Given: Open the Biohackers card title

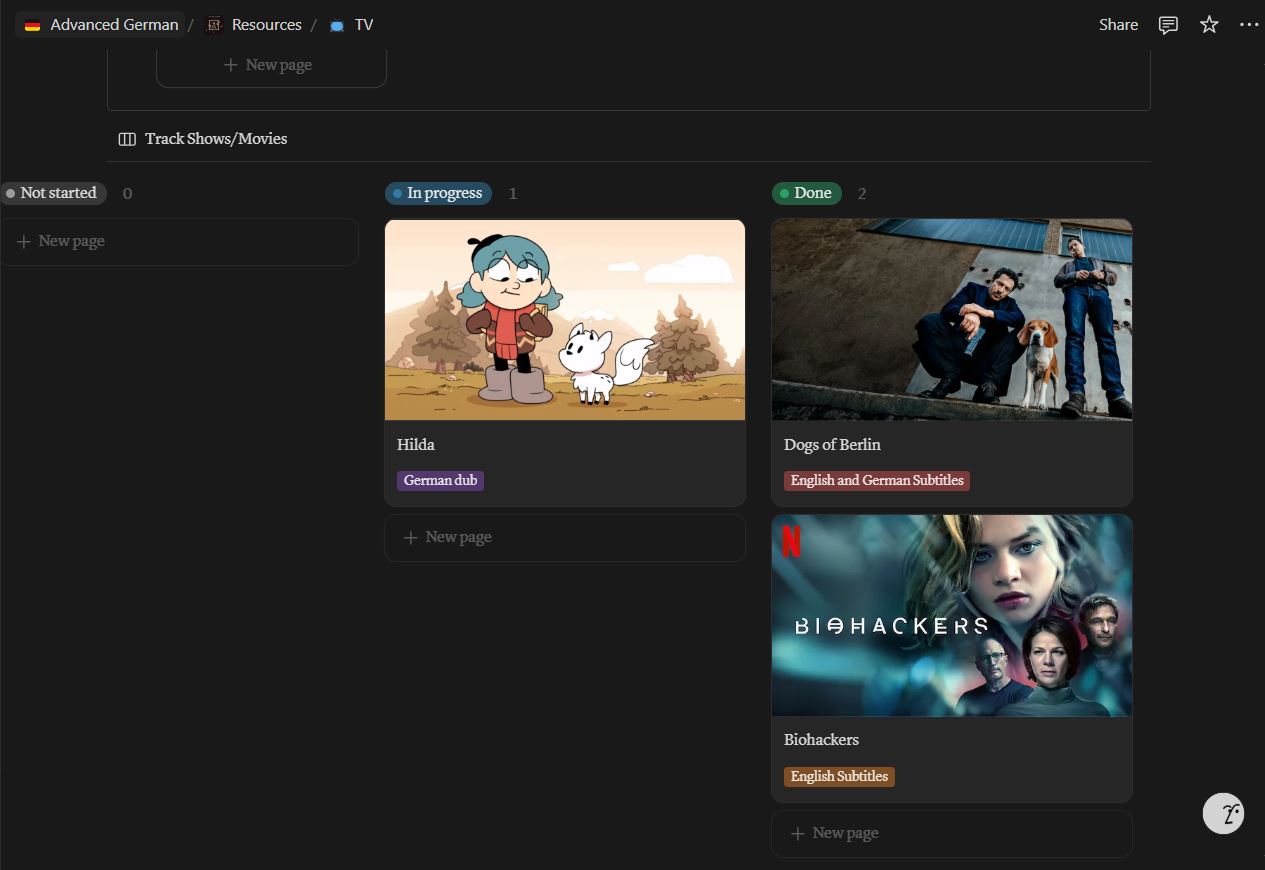Looking at the screenshot, I should [x=821, y=740].
